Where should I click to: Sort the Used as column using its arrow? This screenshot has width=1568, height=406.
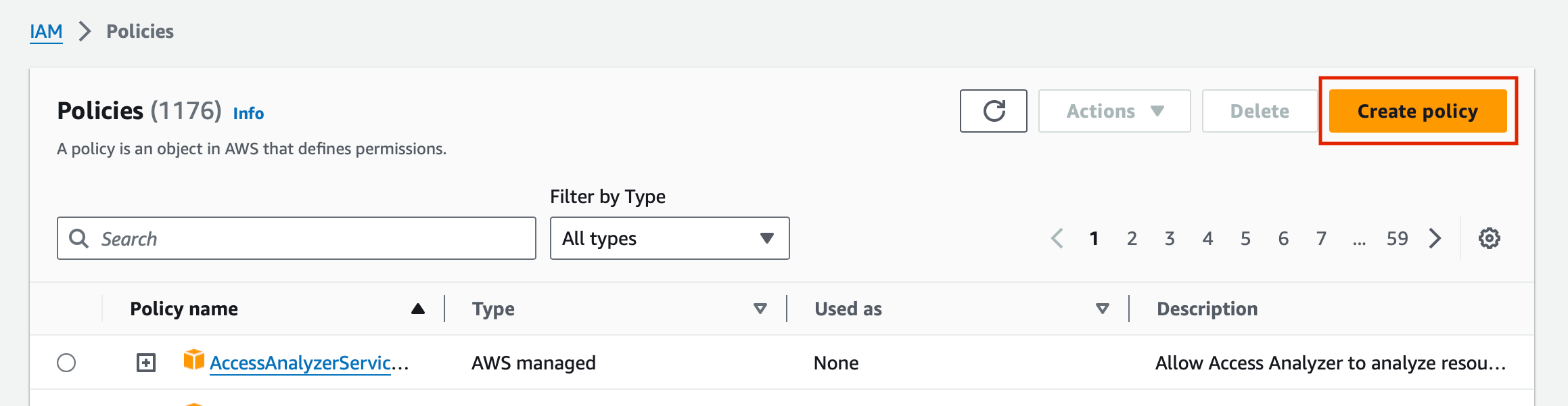[1103, 309]
